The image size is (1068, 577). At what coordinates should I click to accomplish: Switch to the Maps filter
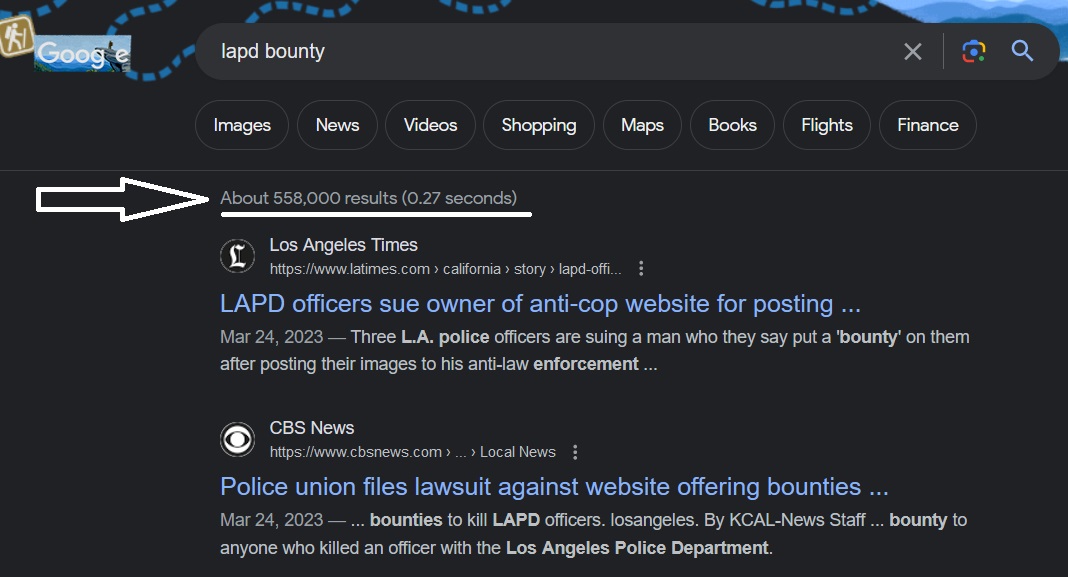click(x=642, y=125)
